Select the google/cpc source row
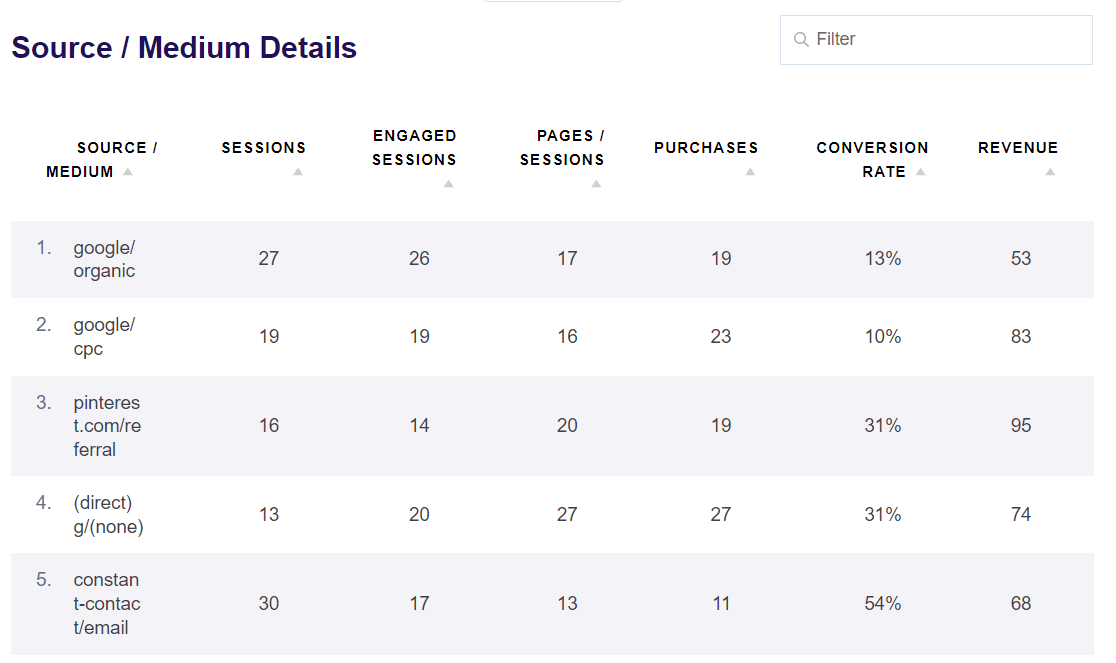 point(104,337)
